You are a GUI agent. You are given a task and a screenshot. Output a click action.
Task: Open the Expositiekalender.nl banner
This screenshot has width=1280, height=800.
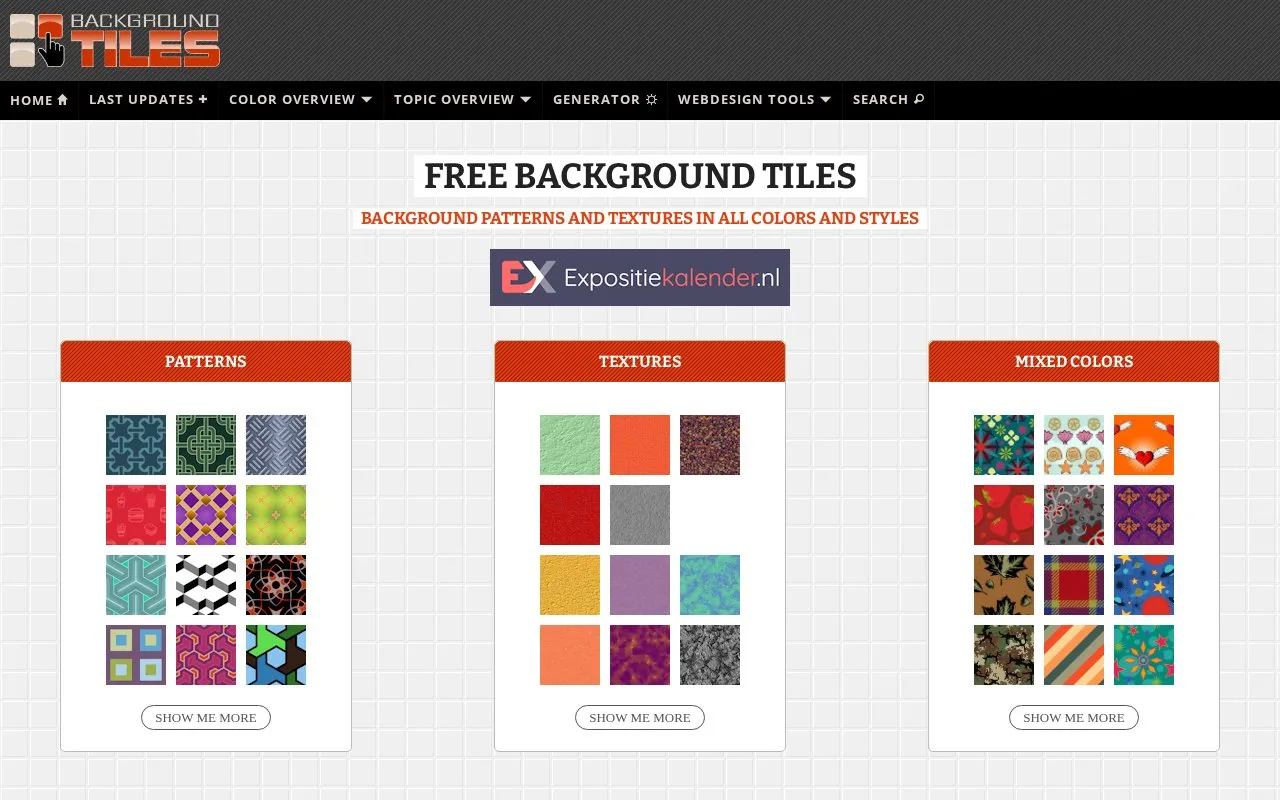[640, 278]
